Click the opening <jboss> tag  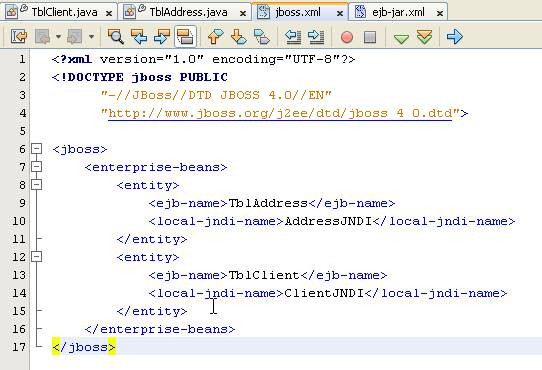80,149
